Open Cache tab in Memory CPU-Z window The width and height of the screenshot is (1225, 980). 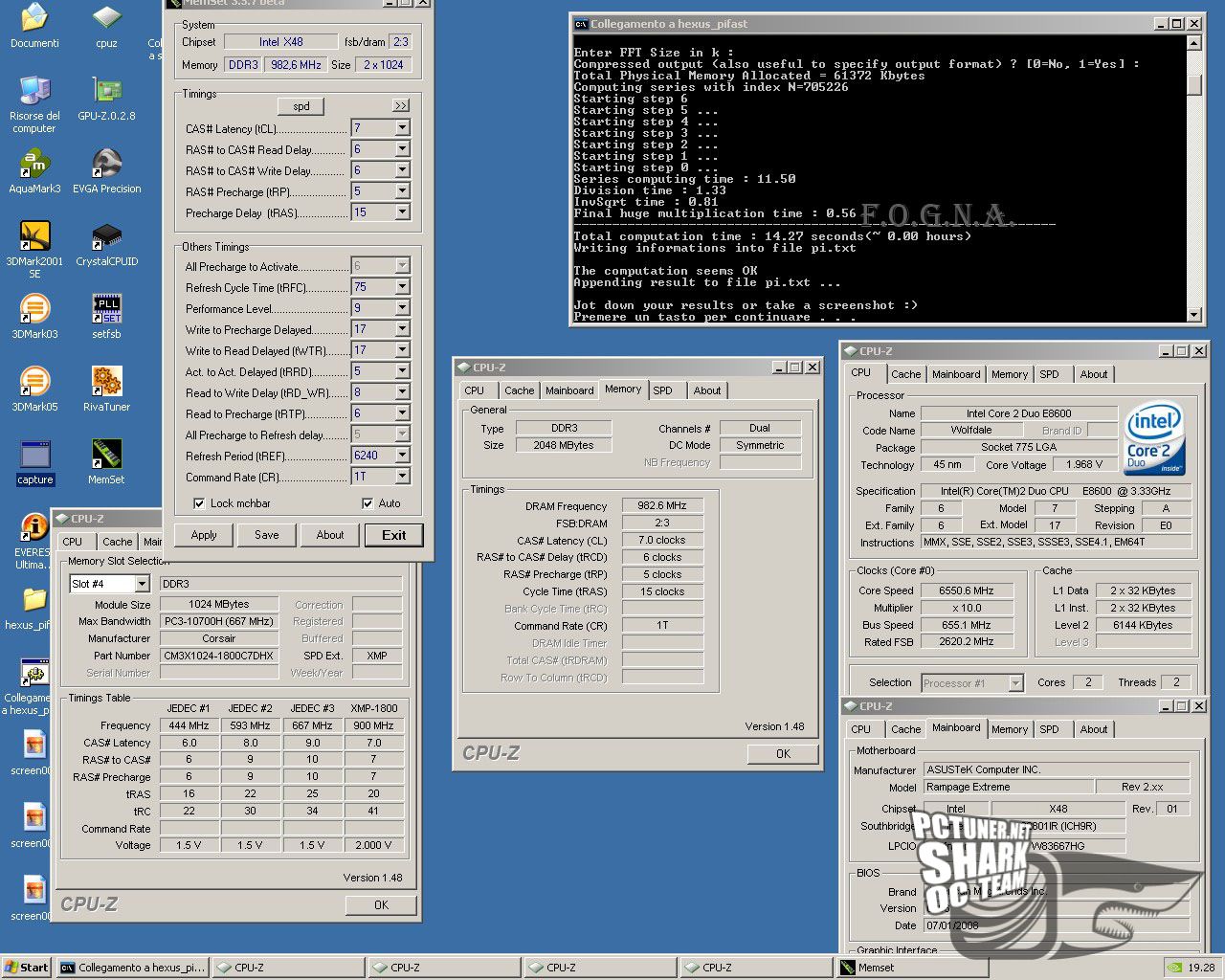coord(520,390)
